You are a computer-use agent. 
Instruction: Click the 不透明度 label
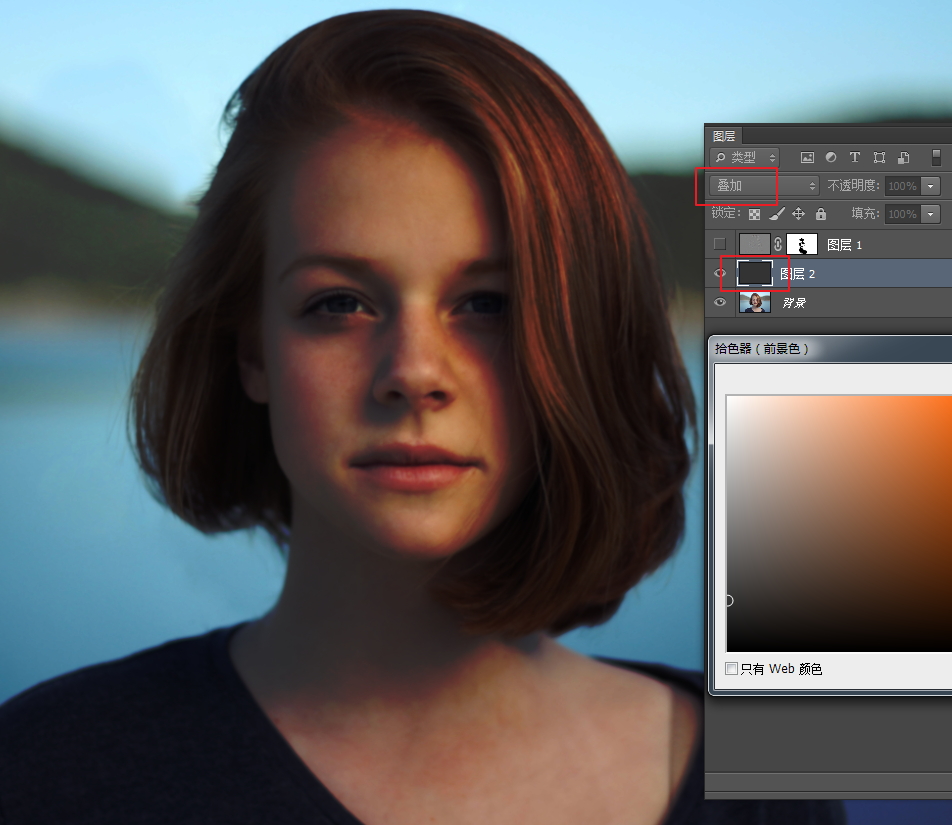pyautogui.click(x=853, y=186)
